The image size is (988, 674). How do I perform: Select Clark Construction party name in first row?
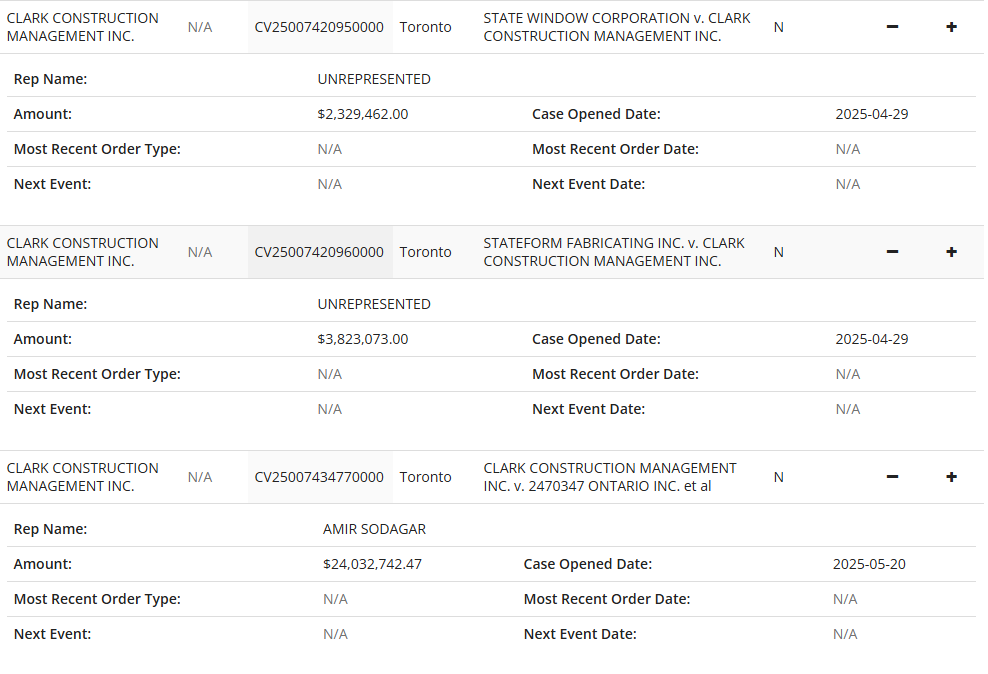82,27
